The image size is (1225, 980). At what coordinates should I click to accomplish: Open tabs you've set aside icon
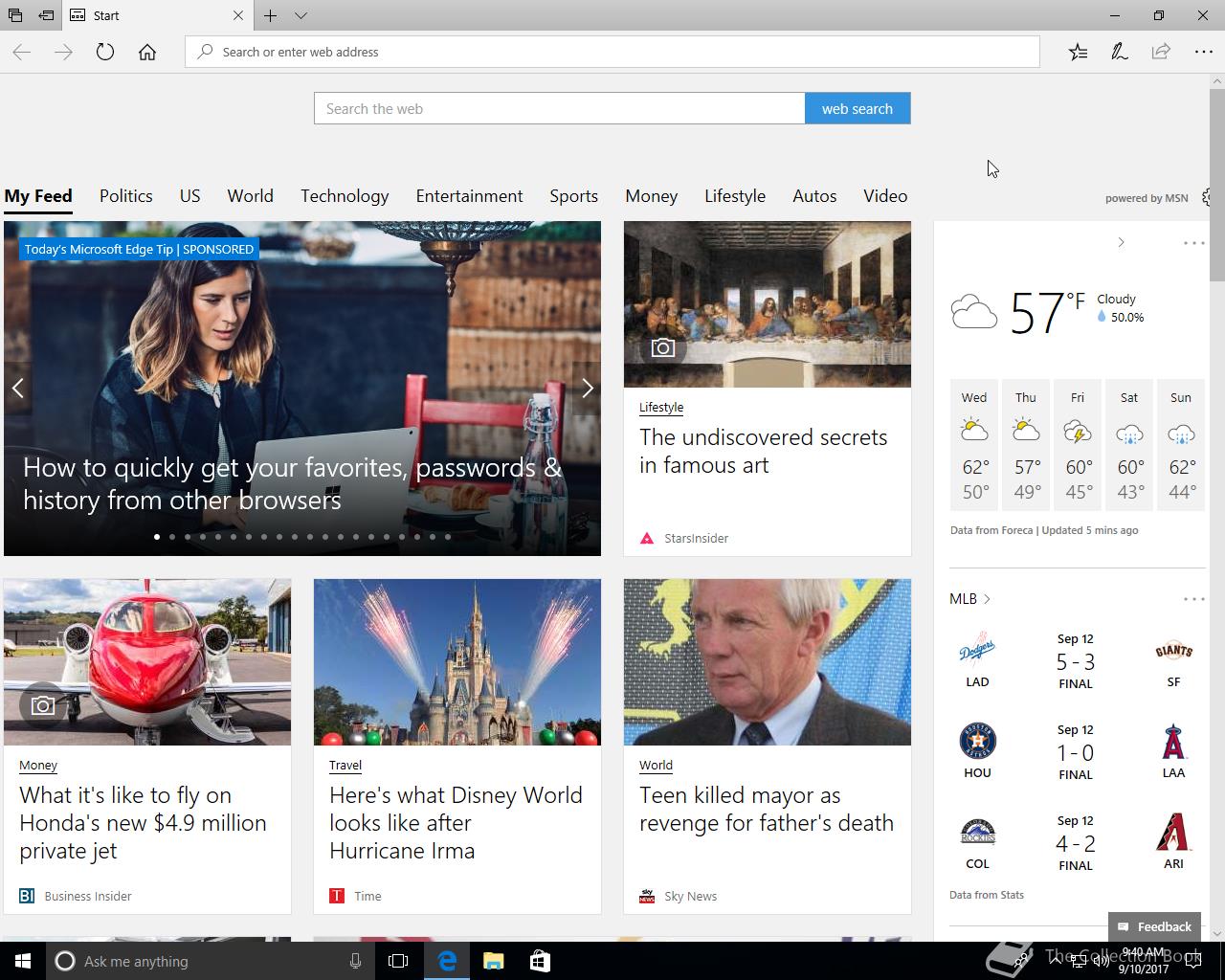[15, 15]
